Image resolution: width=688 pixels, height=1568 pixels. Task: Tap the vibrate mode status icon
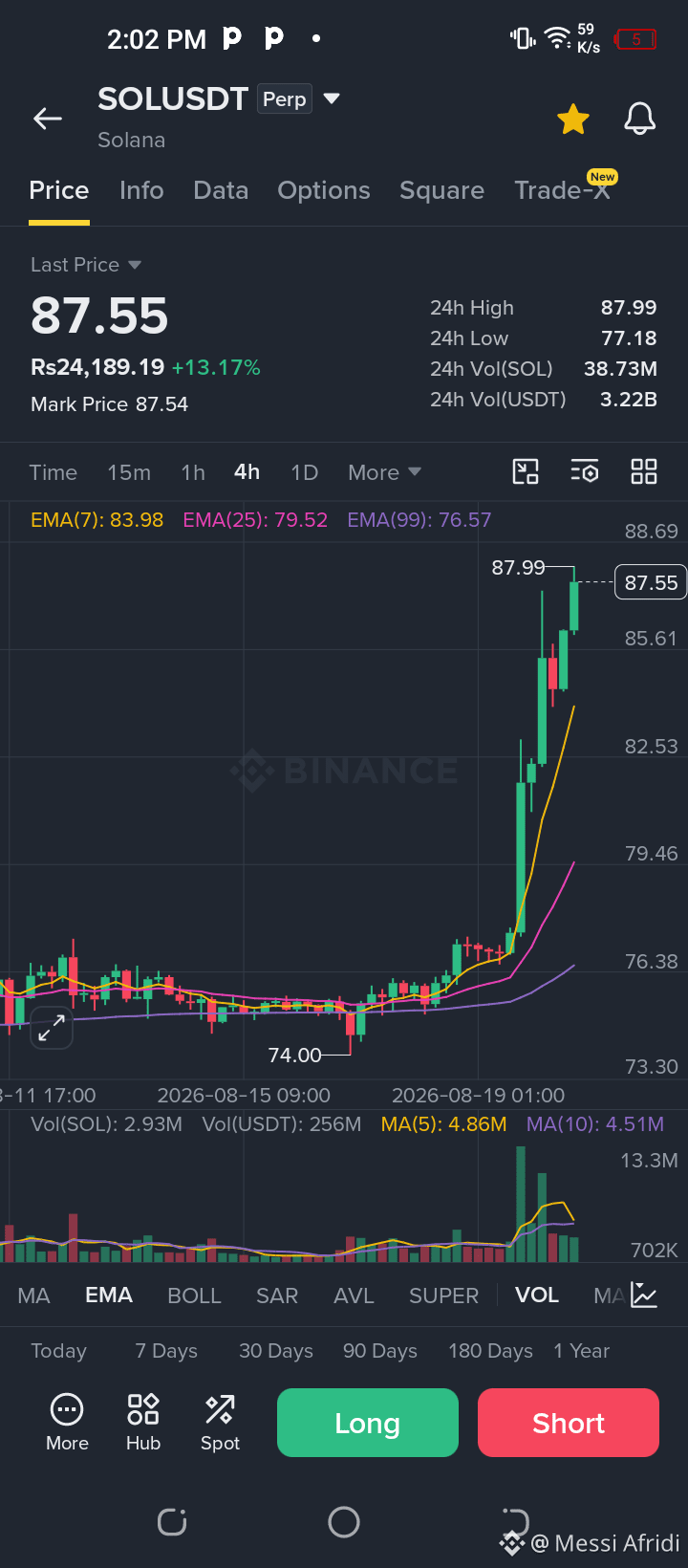523,38
